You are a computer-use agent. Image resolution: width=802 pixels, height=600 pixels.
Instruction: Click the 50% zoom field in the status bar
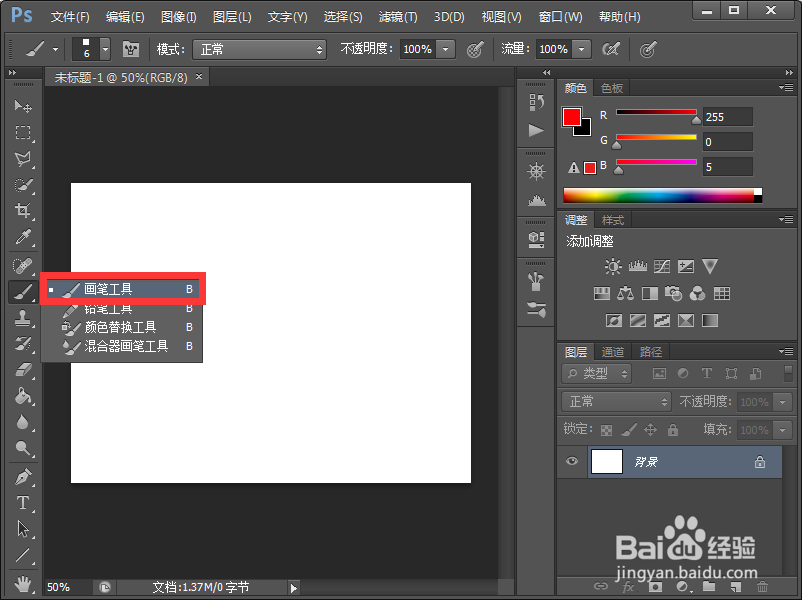pos(60,588)
